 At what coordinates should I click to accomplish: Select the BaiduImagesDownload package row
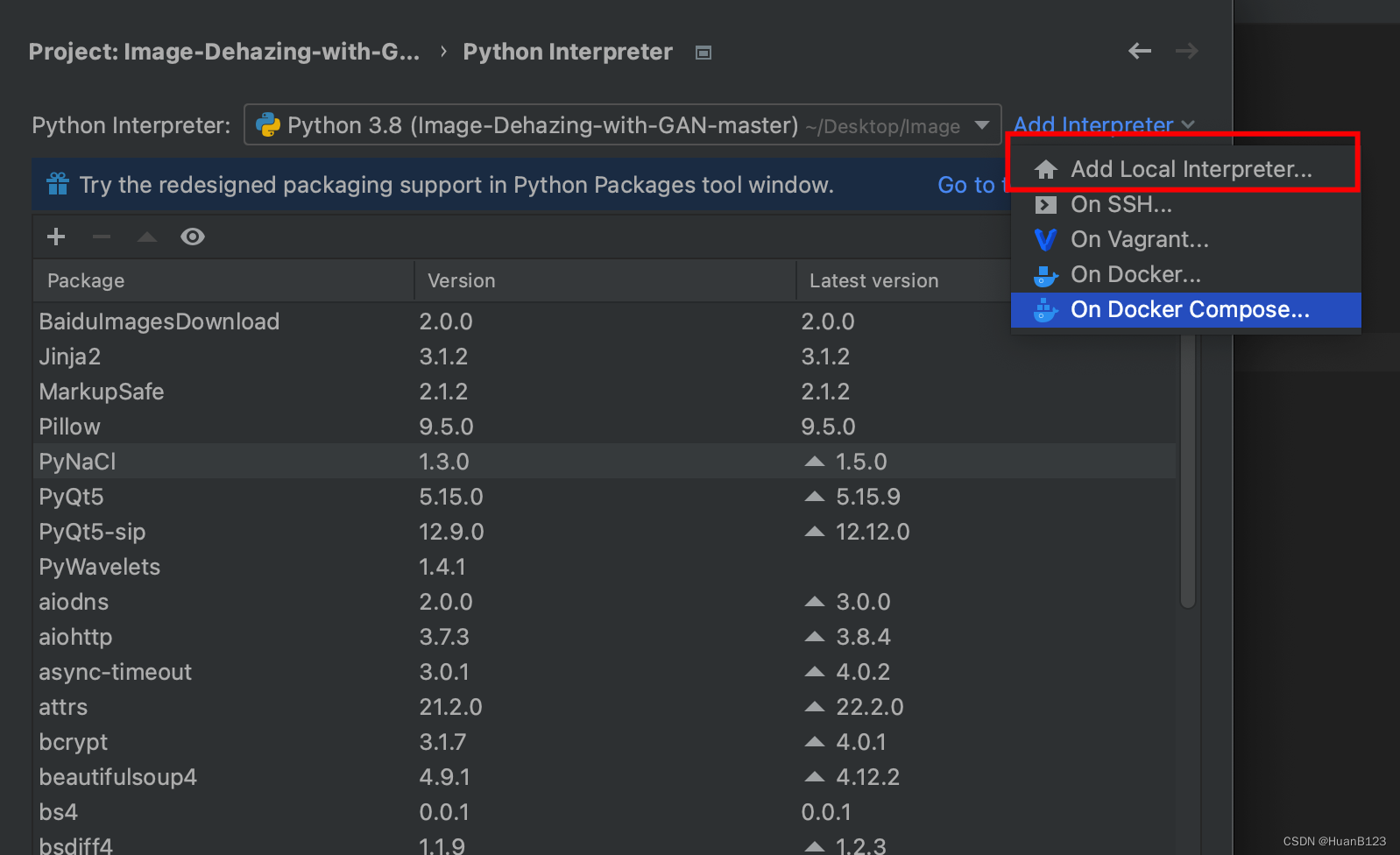tap(605, 322)
